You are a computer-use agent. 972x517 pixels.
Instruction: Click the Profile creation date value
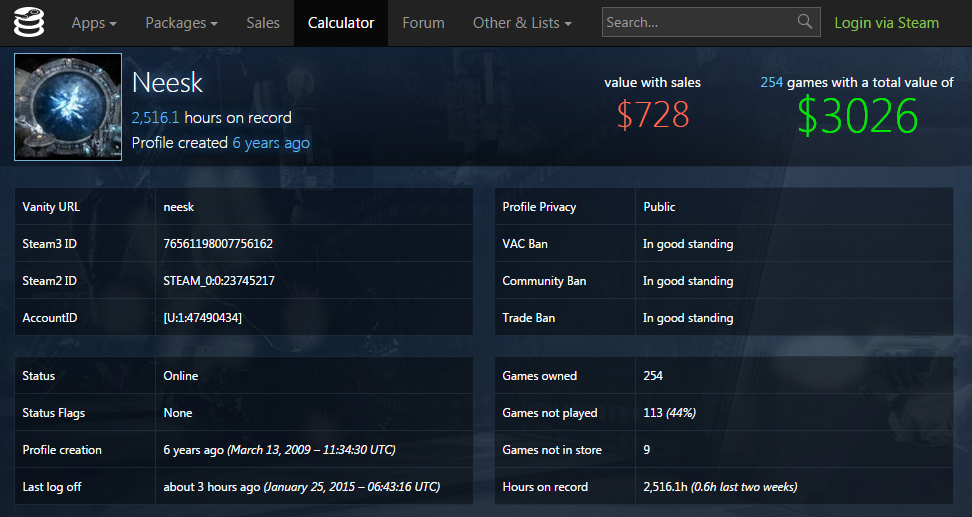pos(280,450)
